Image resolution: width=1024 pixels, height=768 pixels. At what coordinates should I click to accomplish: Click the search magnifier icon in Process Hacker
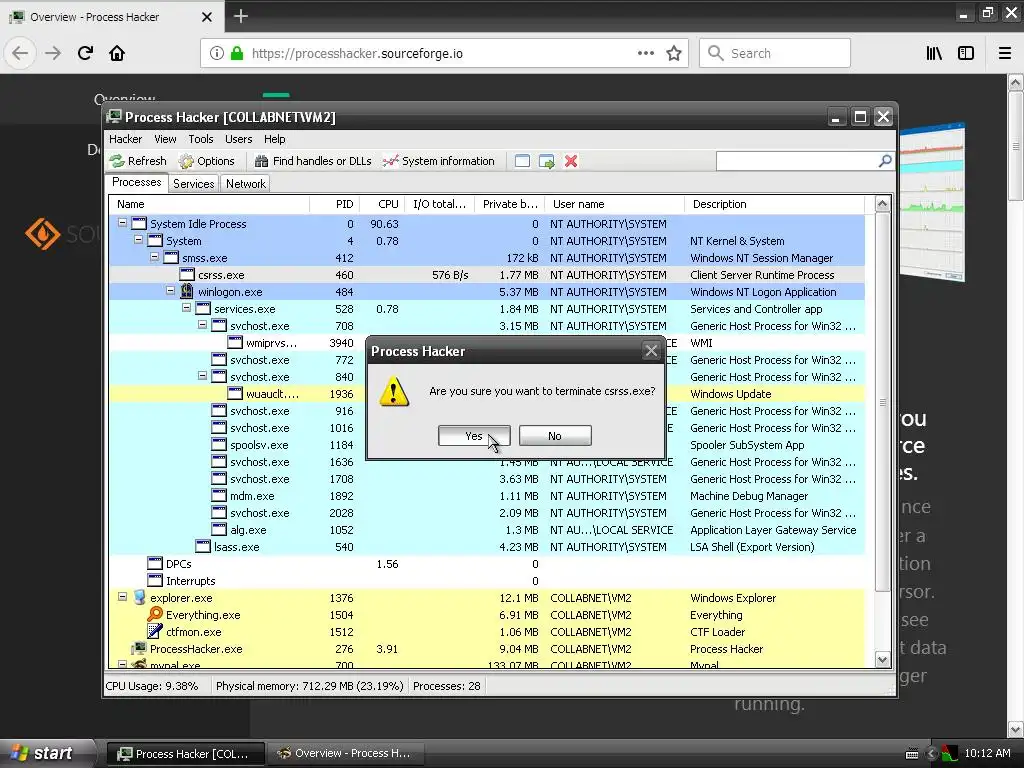[885, 161]
